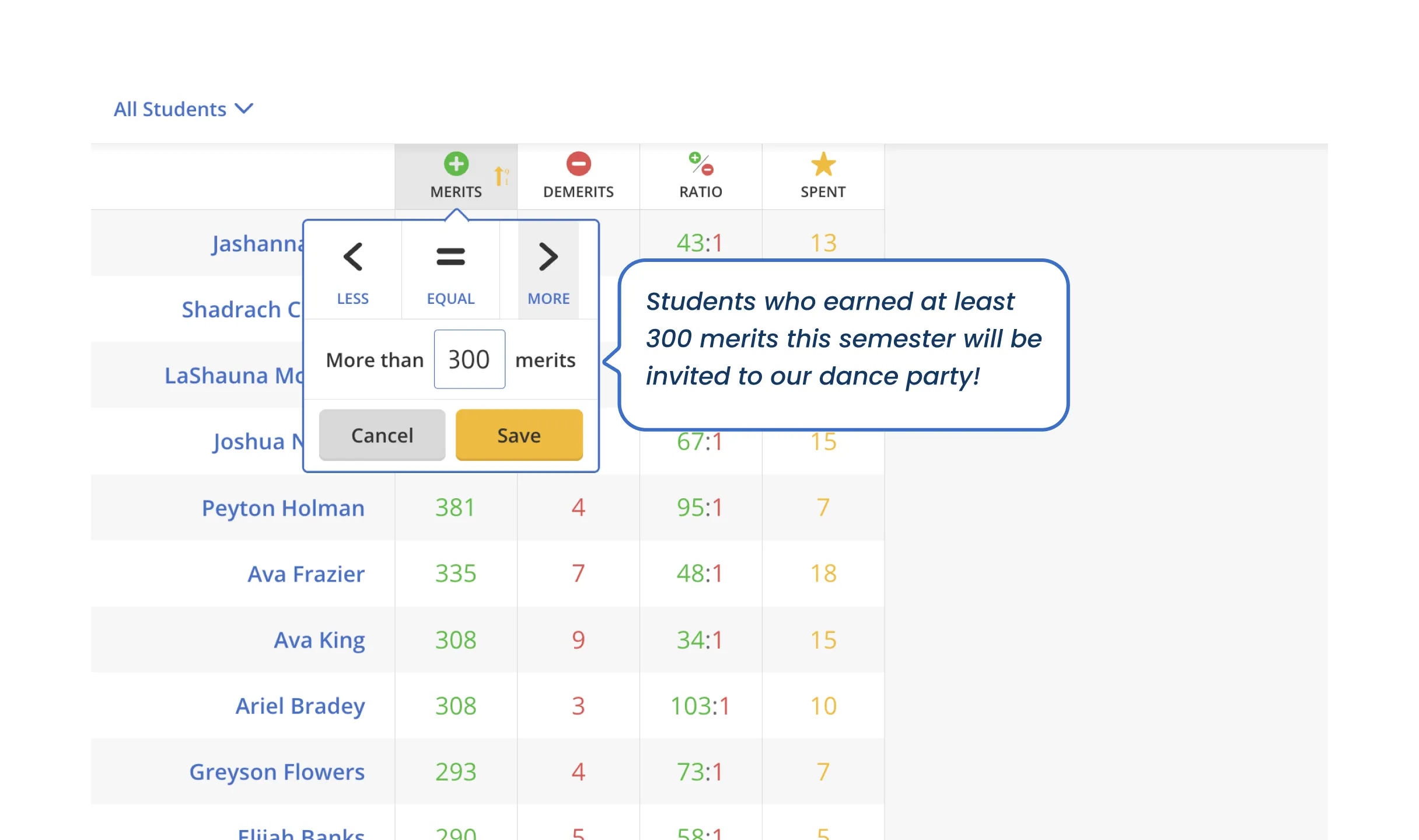Click Ava Frazier's demerits value 7
Image resolution: width=1419 pixels, height=840 pixels.
pos(578,573)
